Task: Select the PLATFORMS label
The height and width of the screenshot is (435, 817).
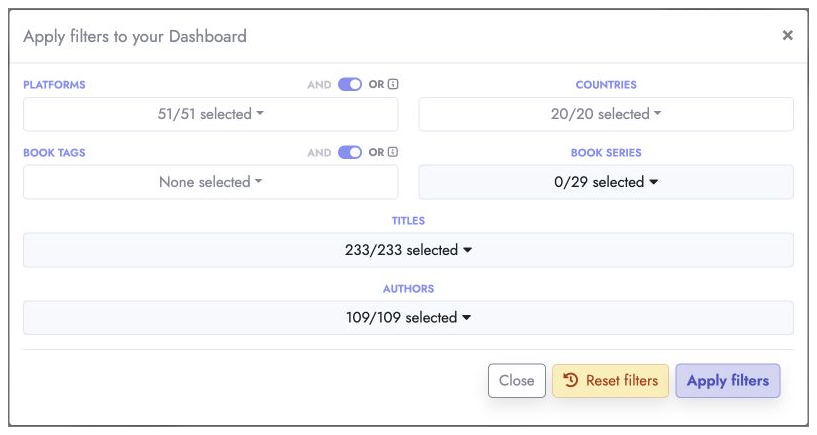Action: point(54,85)
